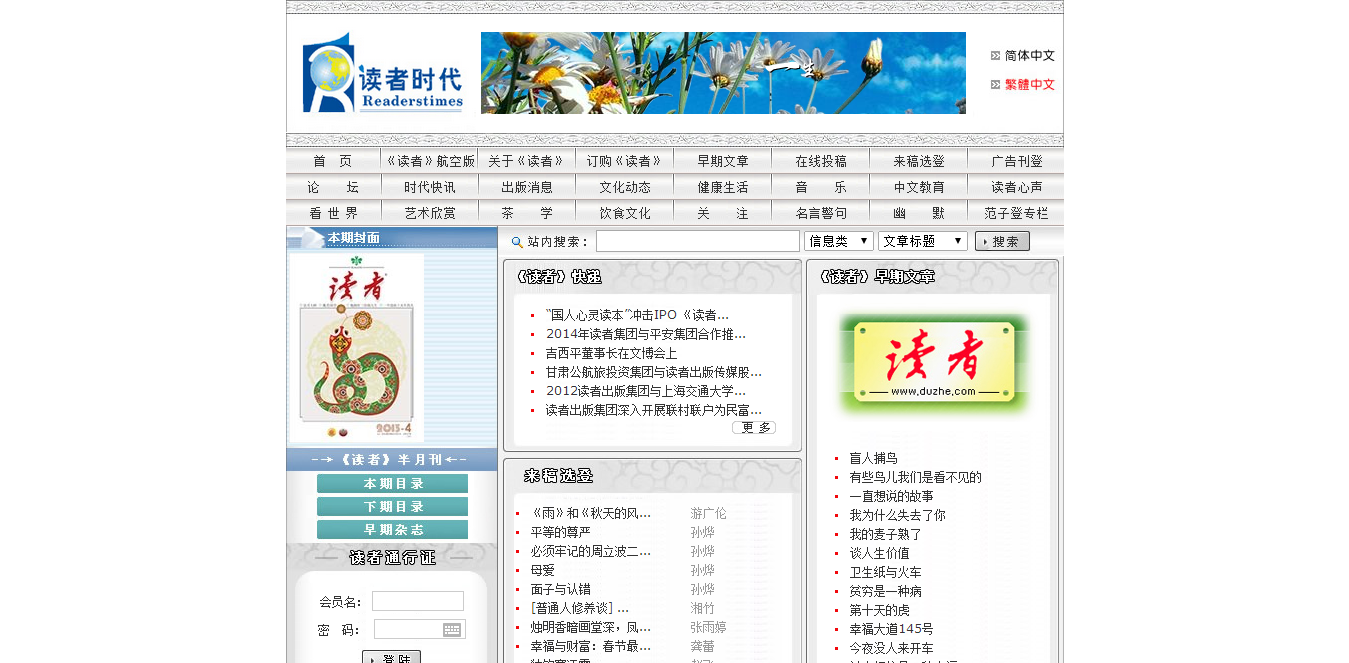
Task: Select the 早期文章 navigation item
Action: pyautogui.click(x=722, y=161)
